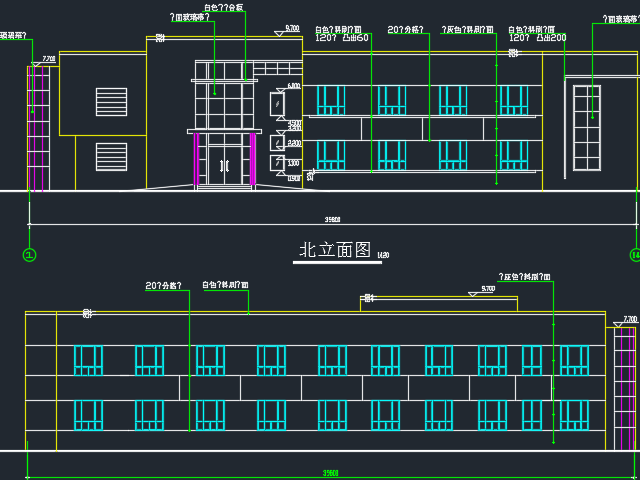Click the right magenta column at the entrance
The width and height of the screenshot is (640, 480).
[x=253, y=159]
